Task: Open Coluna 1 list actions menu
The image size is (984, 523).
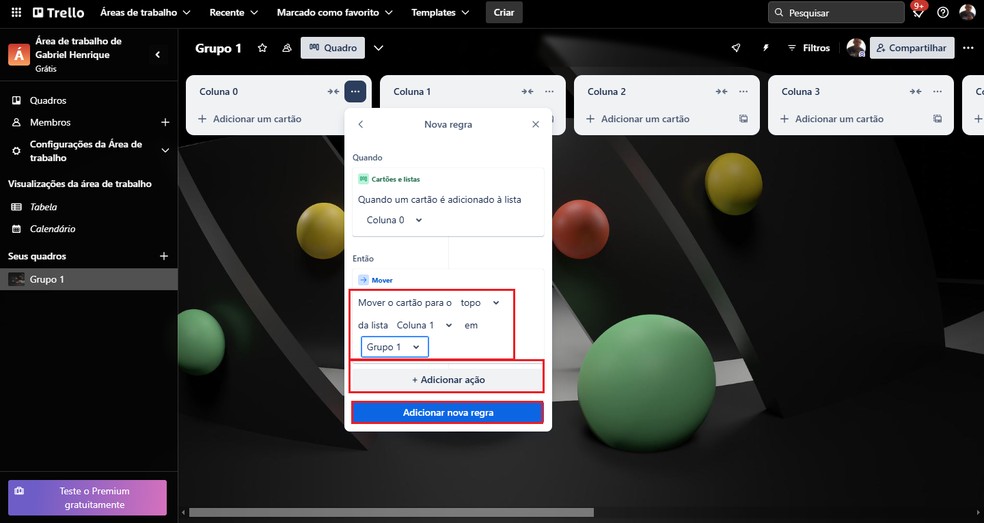Action: (549, 92)
